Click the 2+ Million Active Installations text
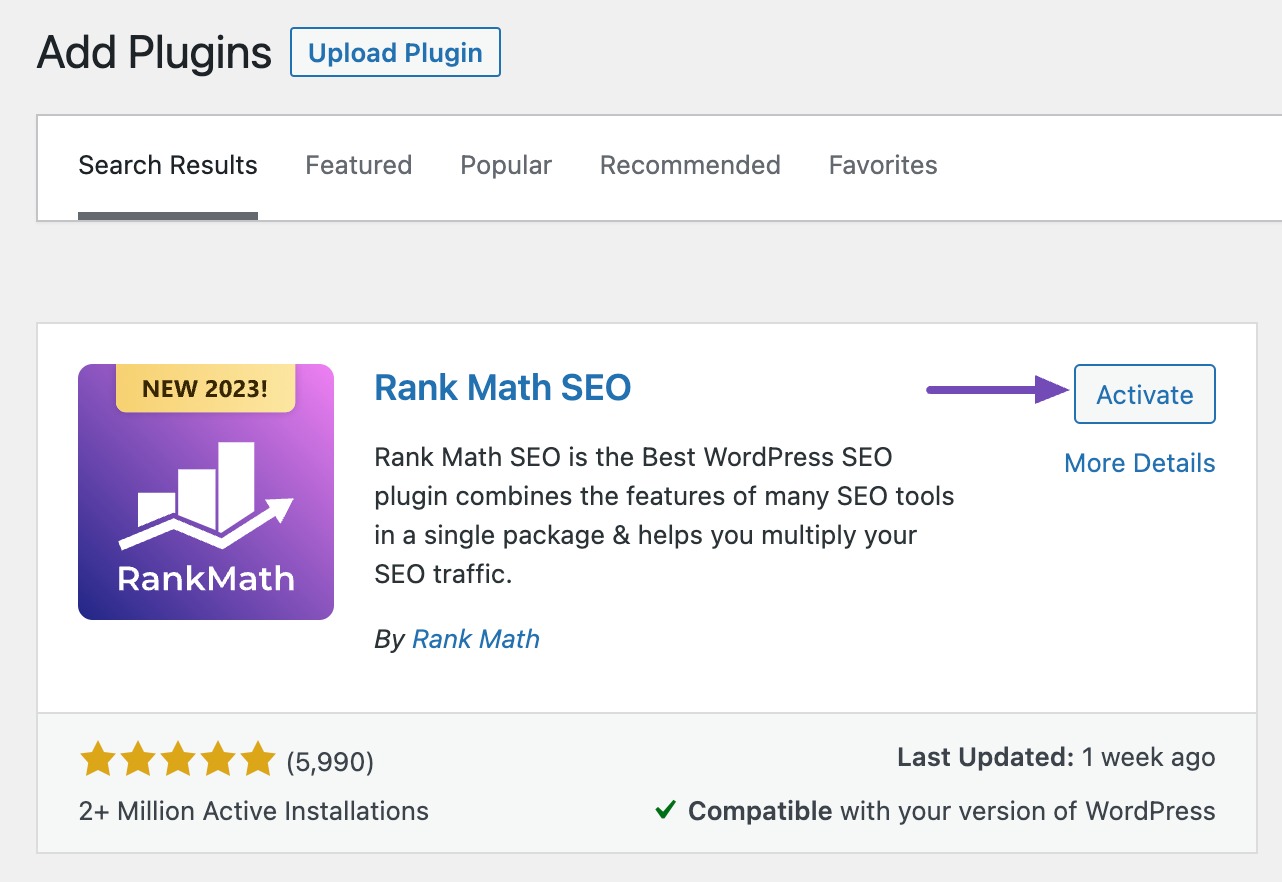Image resolution: width=1282 pixels, height=882 pixels. tap(254, 810)
